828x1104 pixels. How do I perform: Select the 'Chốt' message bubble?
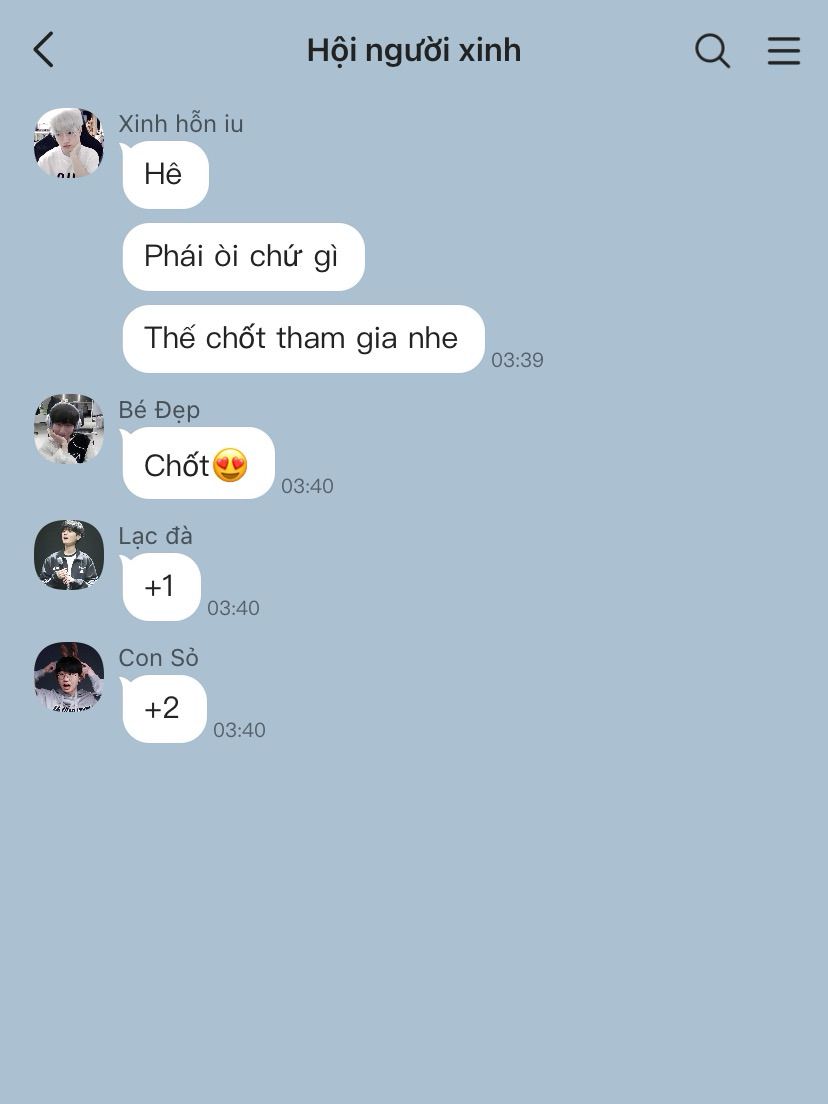(199, 463)
